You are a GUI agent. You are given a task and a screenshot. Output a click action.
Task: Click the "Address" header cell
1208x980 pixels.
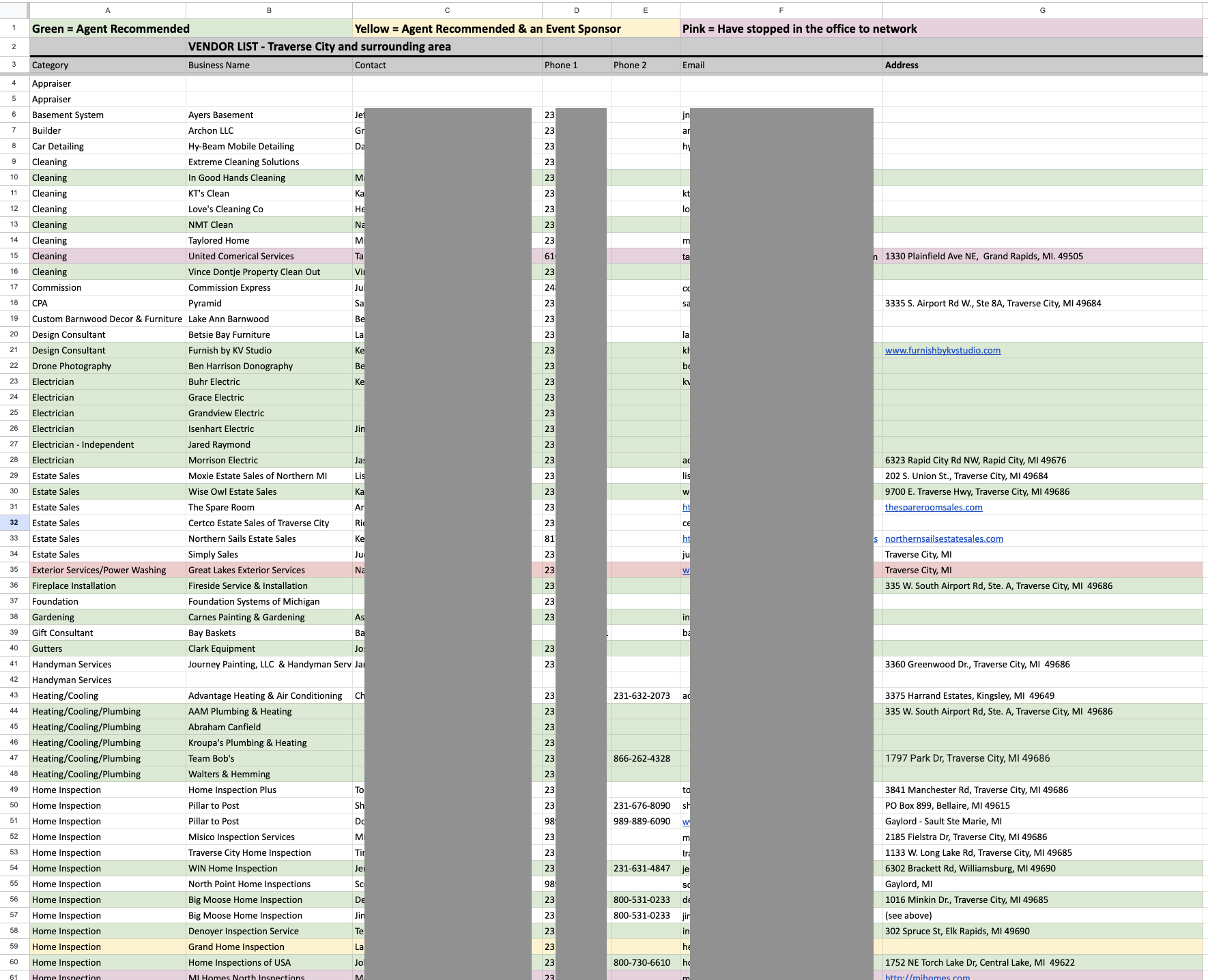(1042, 65)
